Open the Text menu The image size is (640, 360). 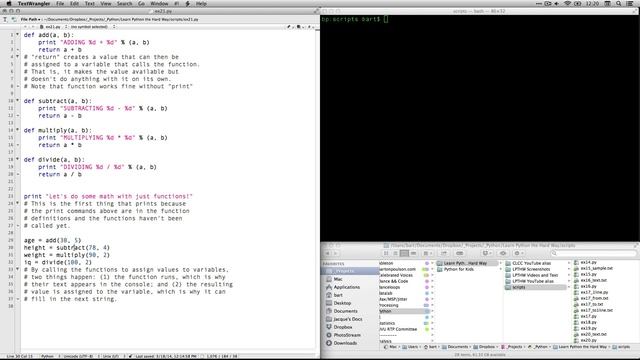[89, 3]
